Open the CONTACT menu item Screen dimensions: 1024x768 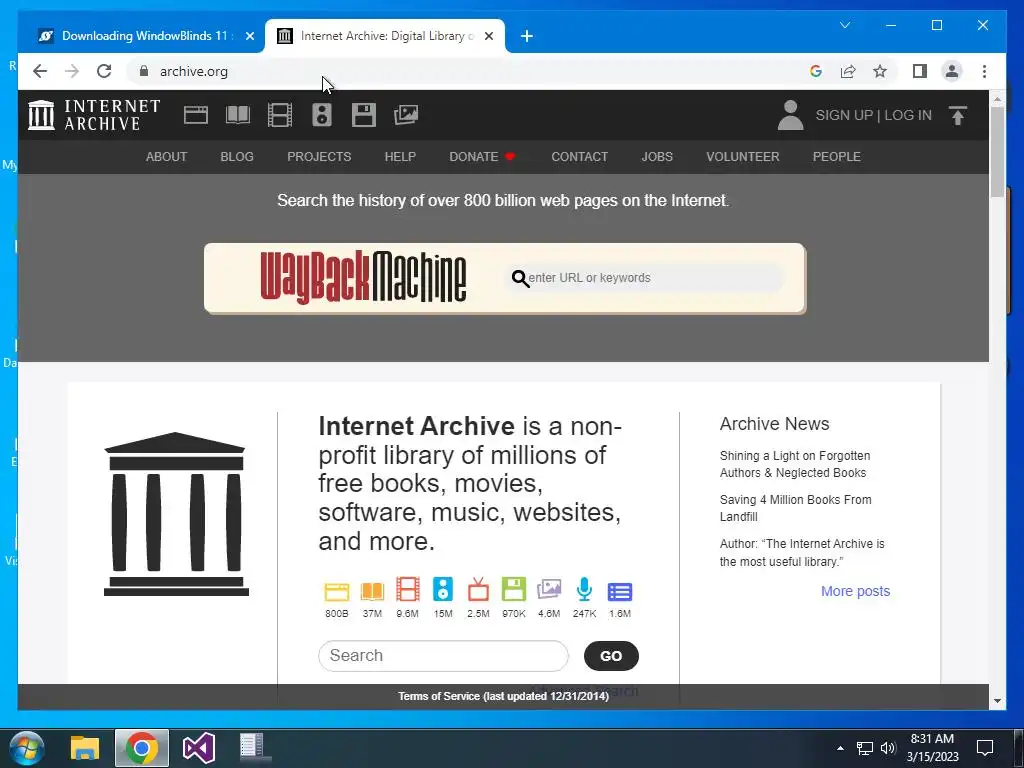(x=579, y=157)
